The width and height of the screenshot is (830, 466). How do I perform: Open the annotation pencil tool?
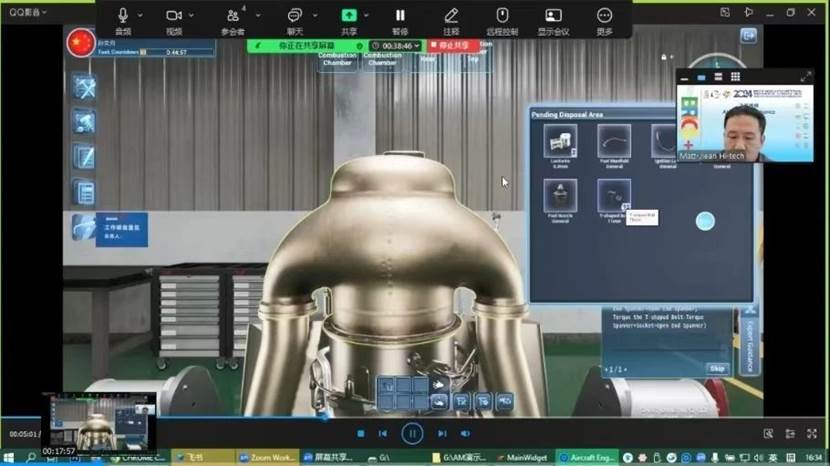[x=451, y=15]
